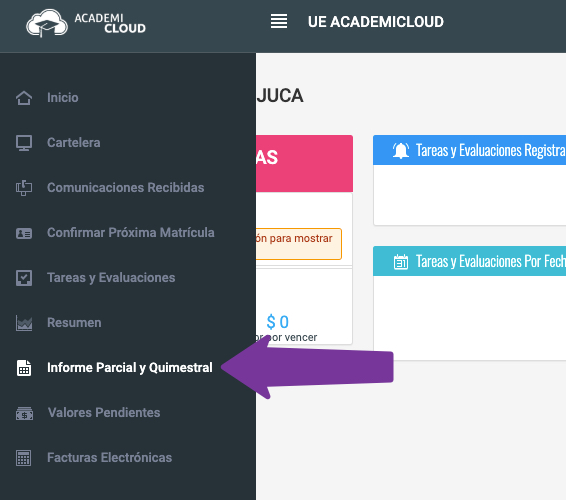The width and height of the screenshot is (566, 500).
Task: Click the $ 0 amount
Action: (x=277, y=322)
